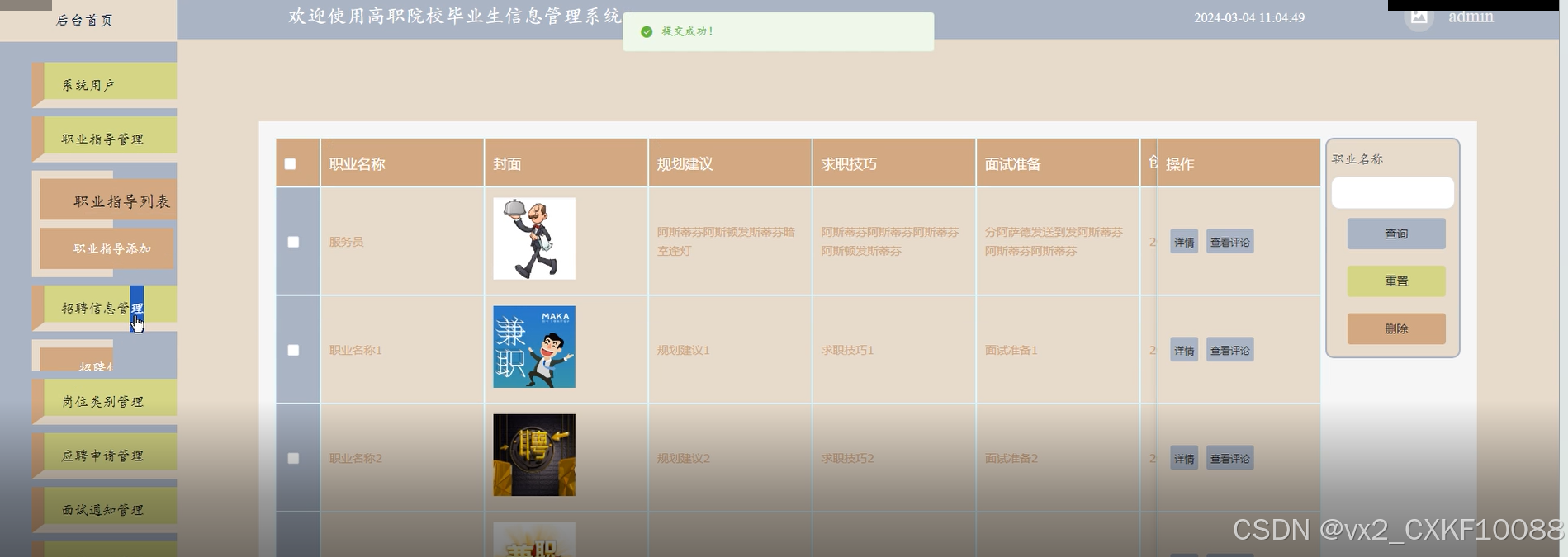Click the admin avatar icon
The height and width of the screenshot is (557, 1568).
click(1419, 17)
